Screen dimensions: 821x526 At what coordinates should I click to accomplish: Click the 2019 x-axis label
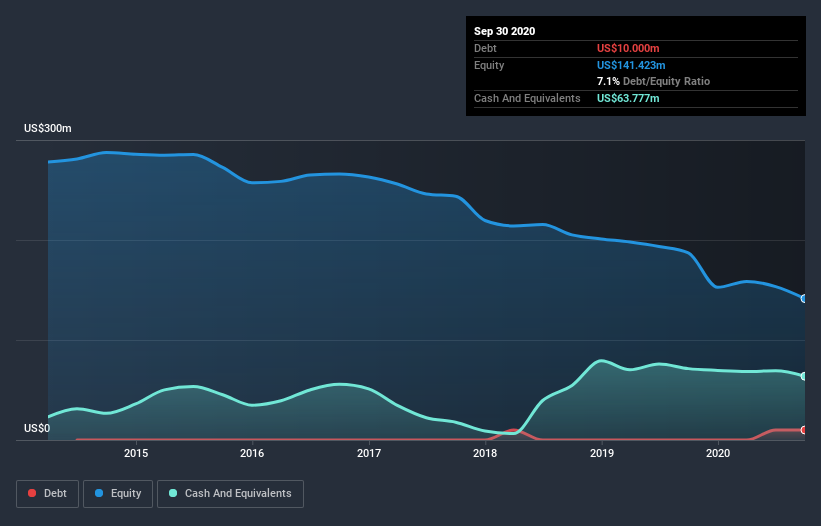click(602, 453)
